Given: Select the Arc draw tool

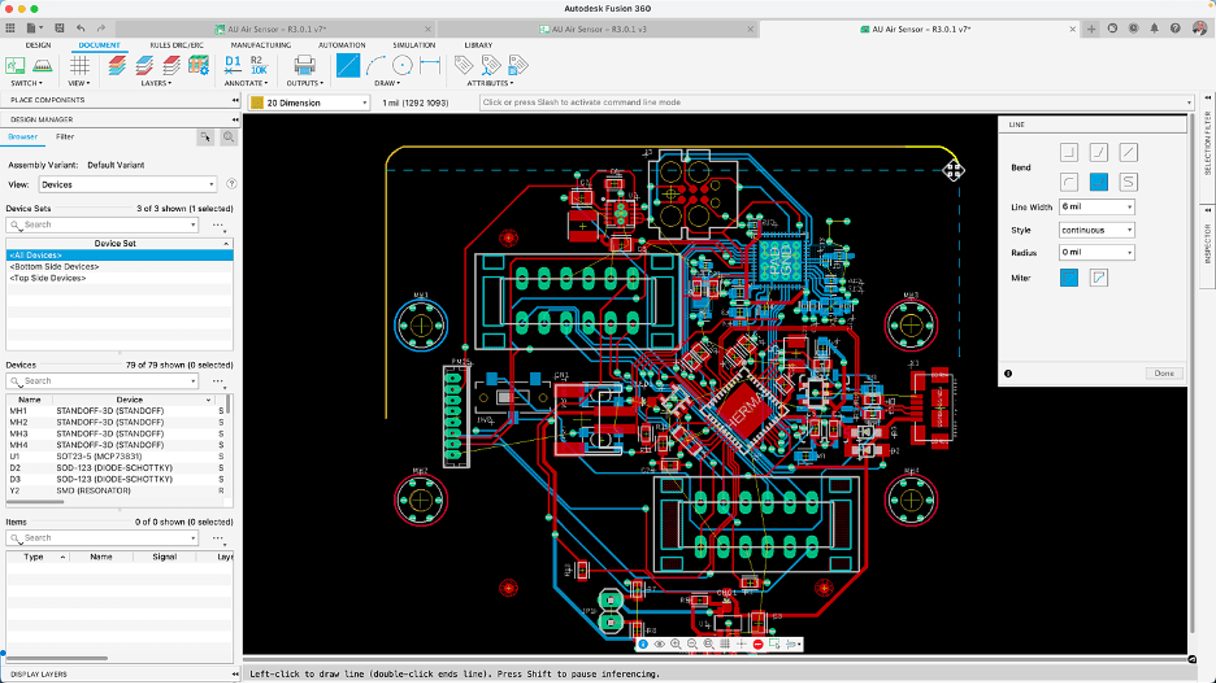Looking at the screenshot, I should 376,66.
